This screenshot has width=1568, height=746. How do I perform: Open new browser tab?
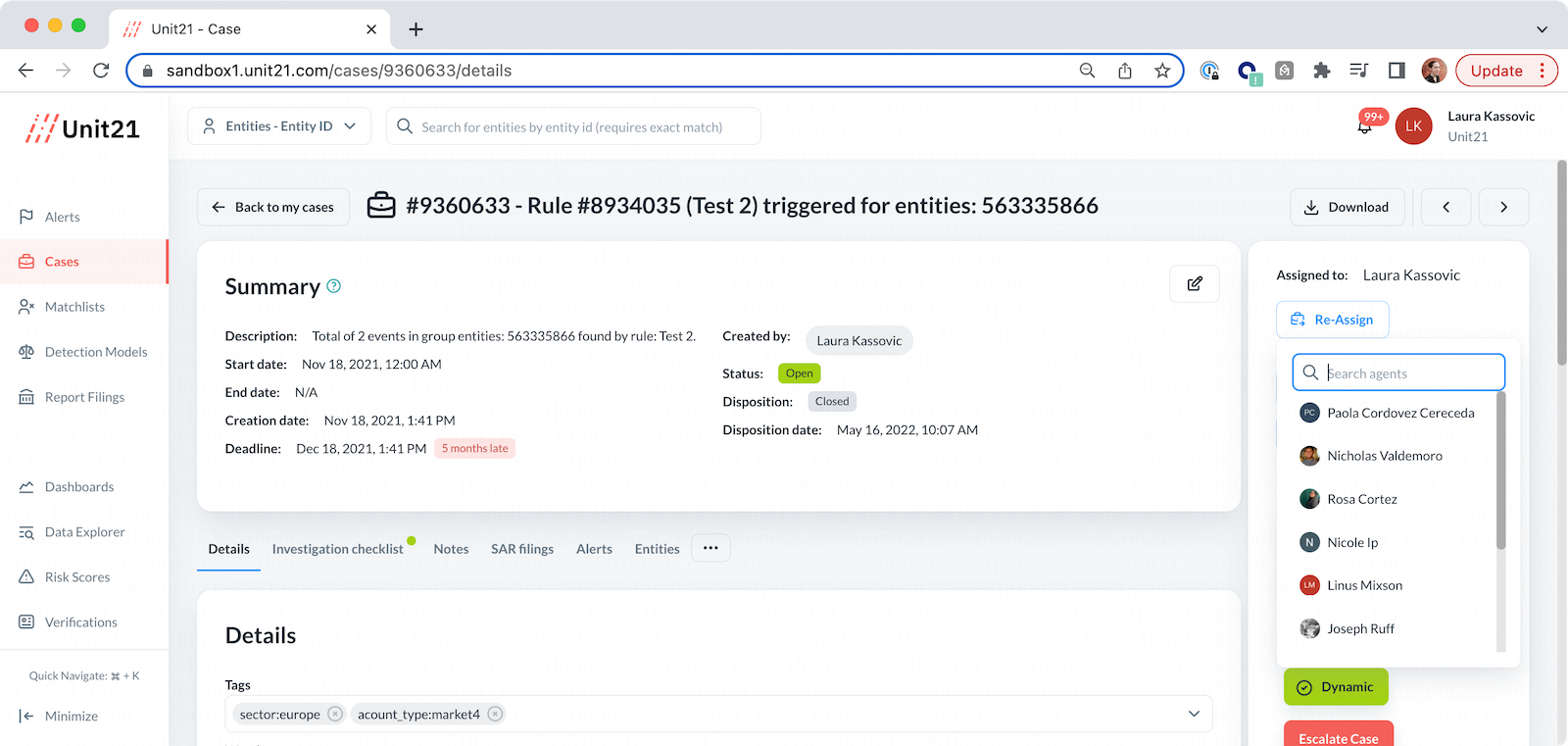pyautogui.click(x=416, y=29)
